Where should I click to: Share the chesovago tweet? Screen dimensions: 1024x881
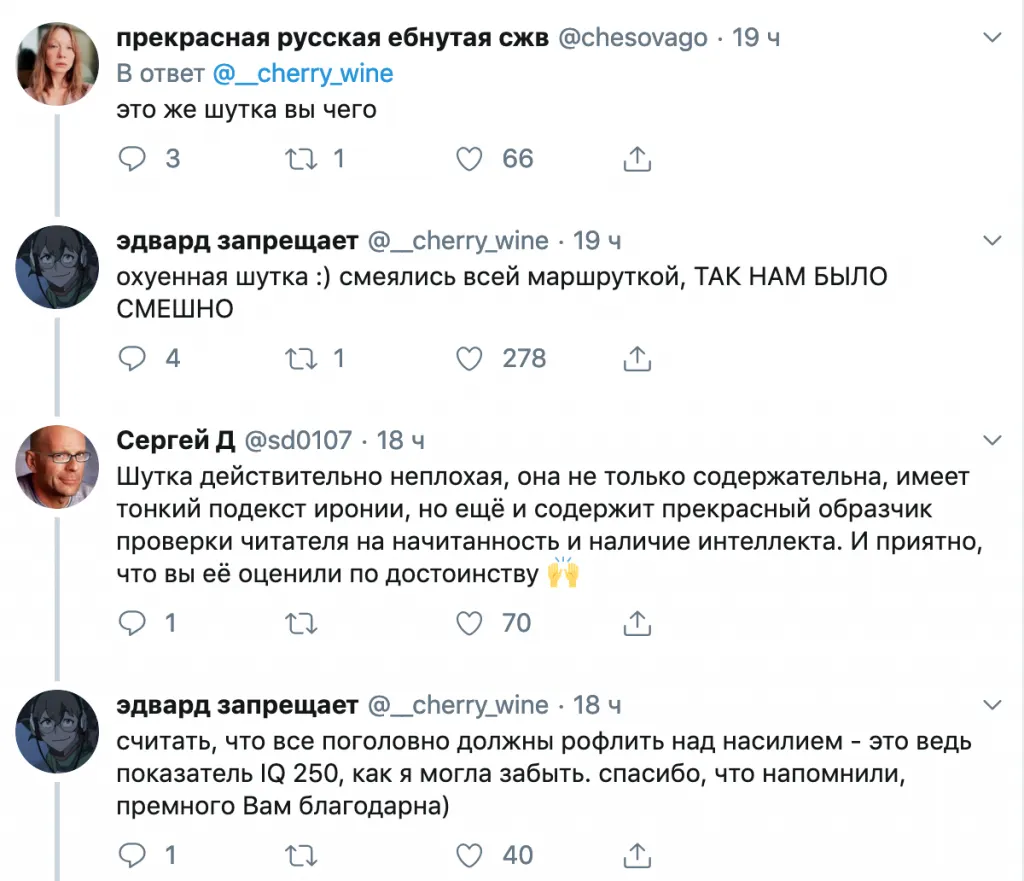click(x=637, y=158)
